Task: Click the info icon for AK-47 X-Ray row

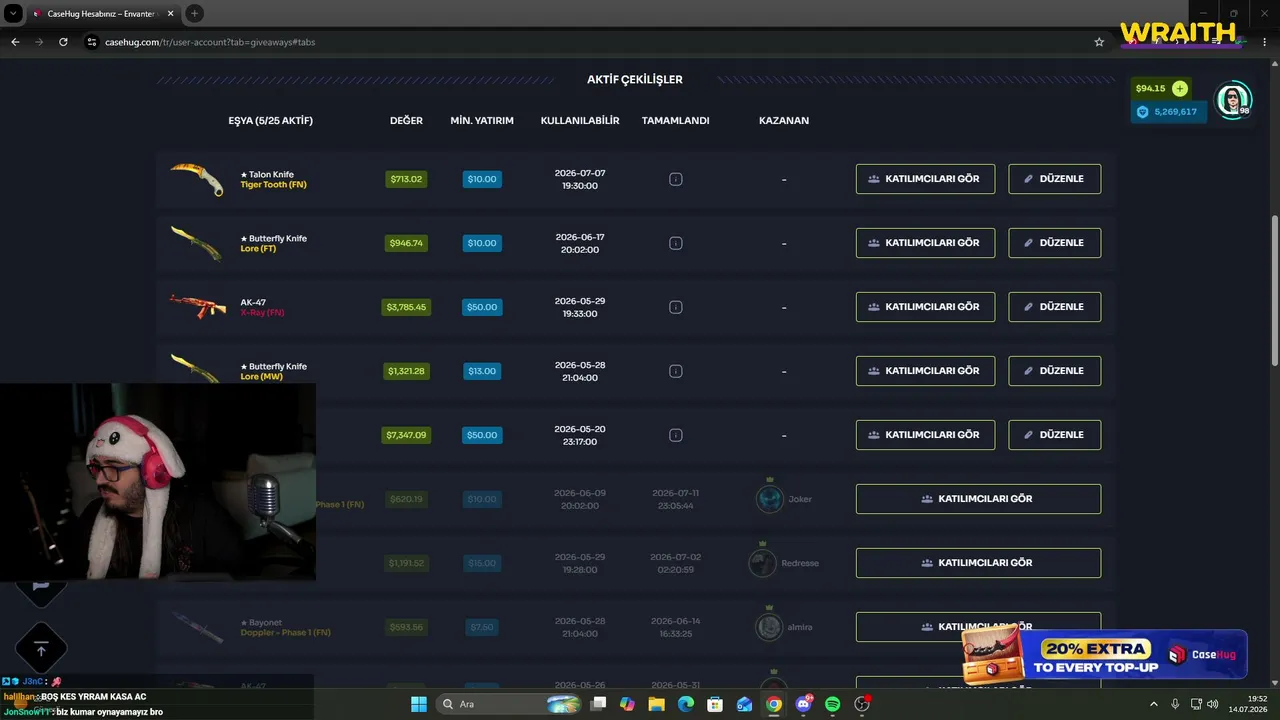Action: (676, 307)
